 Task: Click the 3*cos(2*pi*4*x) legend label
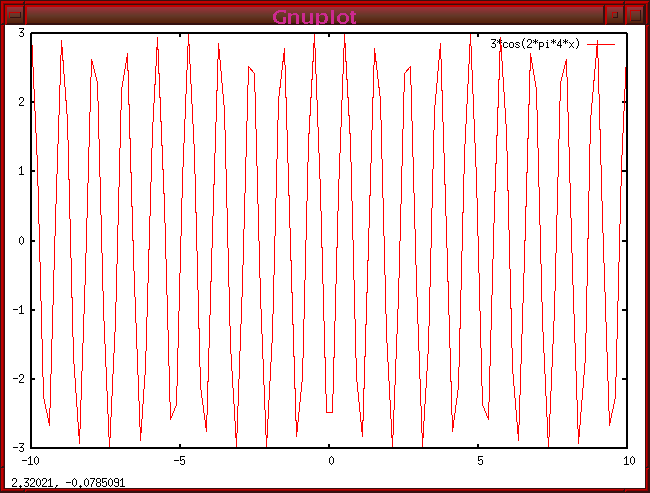pyautogui.click(x=535, y=44)
